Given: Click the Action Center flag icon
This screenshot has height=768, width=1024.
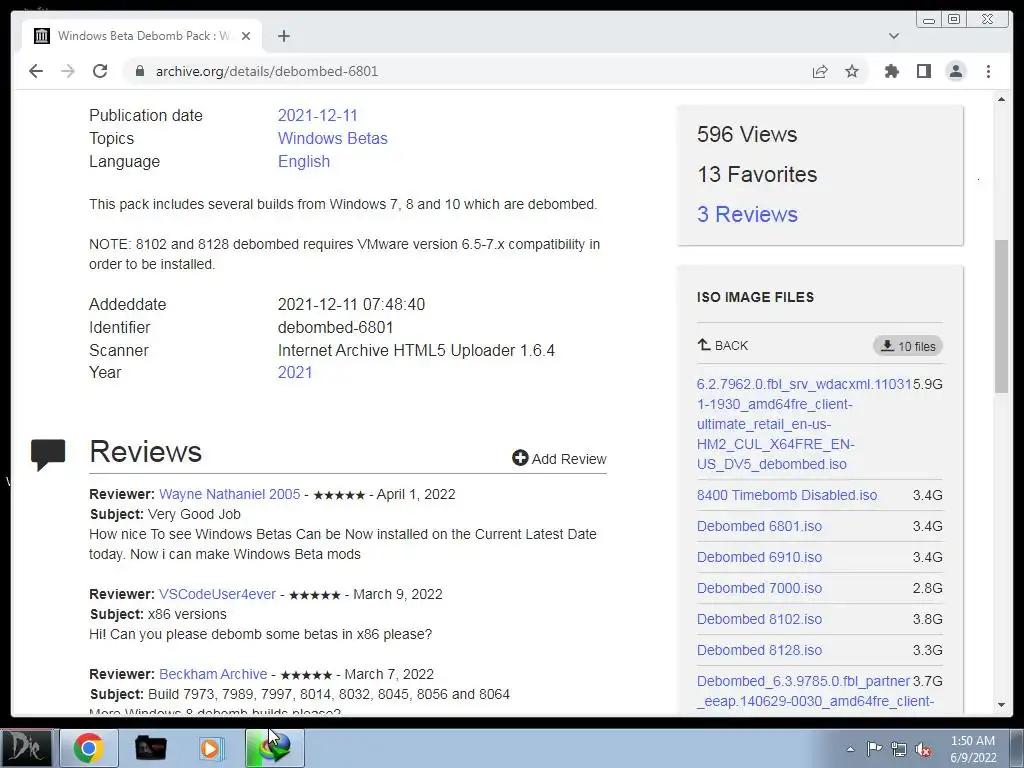Looking at the screenshot, I should pyautogui.click(x=874, y=749).
